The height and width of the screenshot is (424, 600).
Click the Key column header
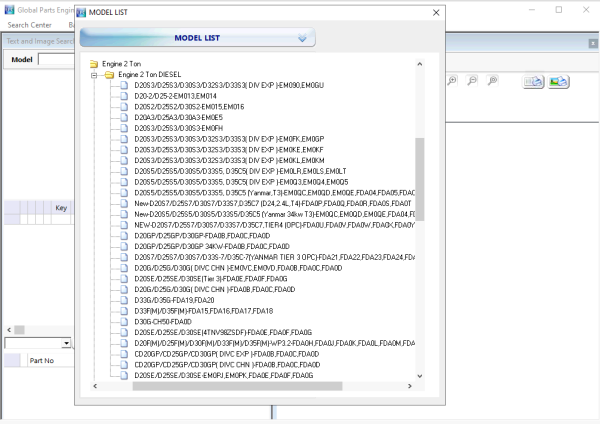tap(61, 208)
